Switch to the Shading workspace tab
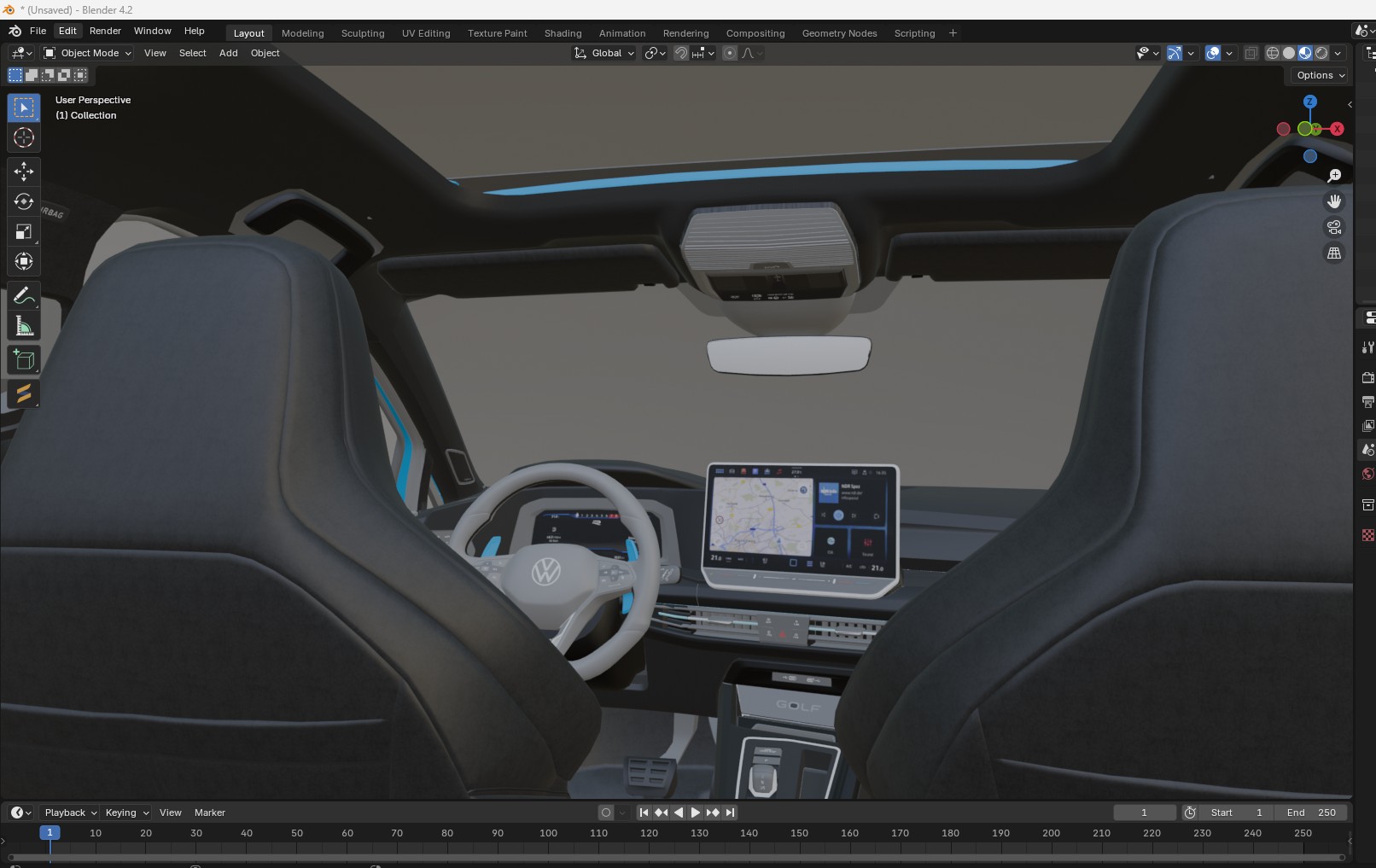1376x868 pixels. [563, 33]
